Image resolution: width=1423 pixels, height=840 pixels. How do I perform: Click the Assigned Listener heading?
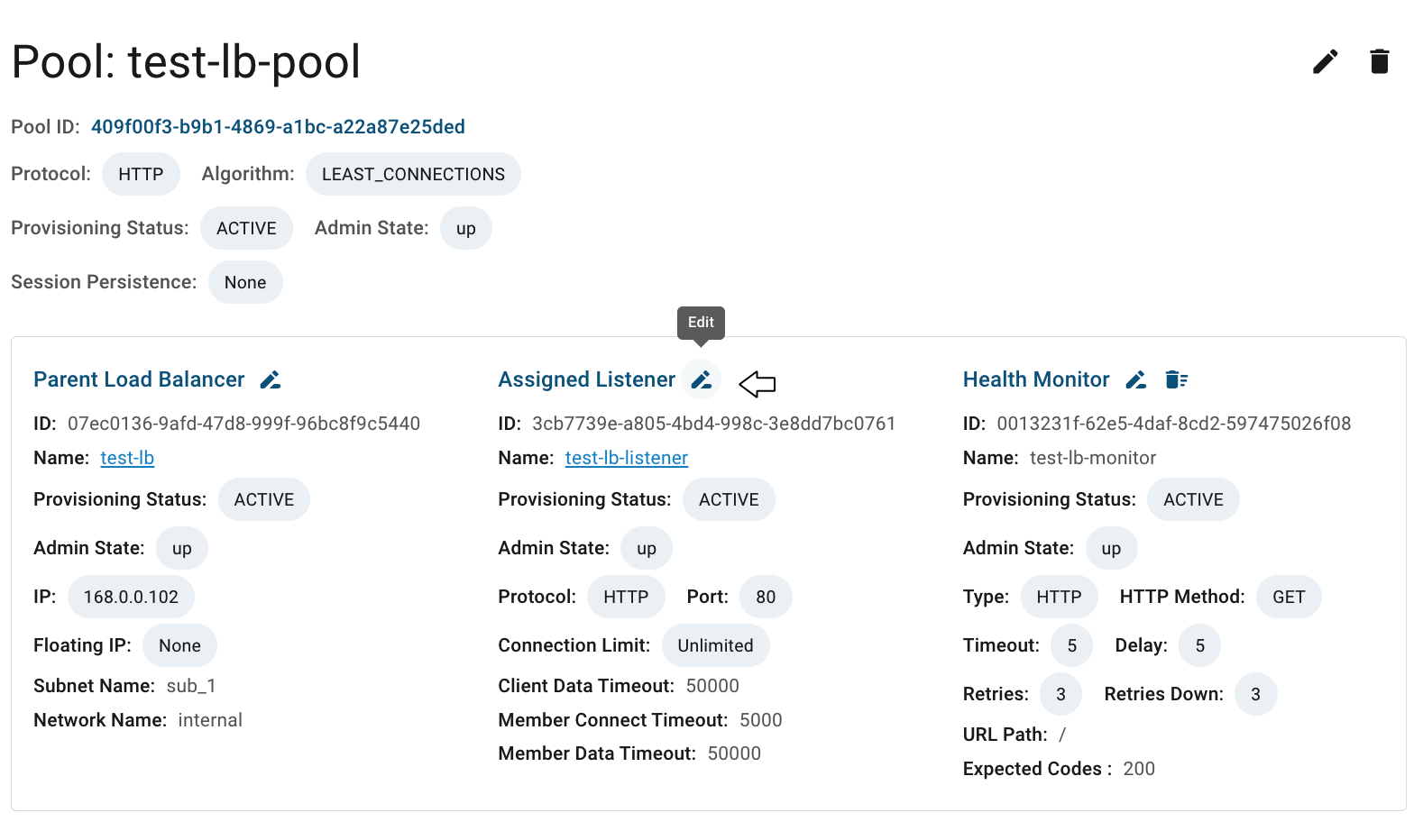click(586, 379)
